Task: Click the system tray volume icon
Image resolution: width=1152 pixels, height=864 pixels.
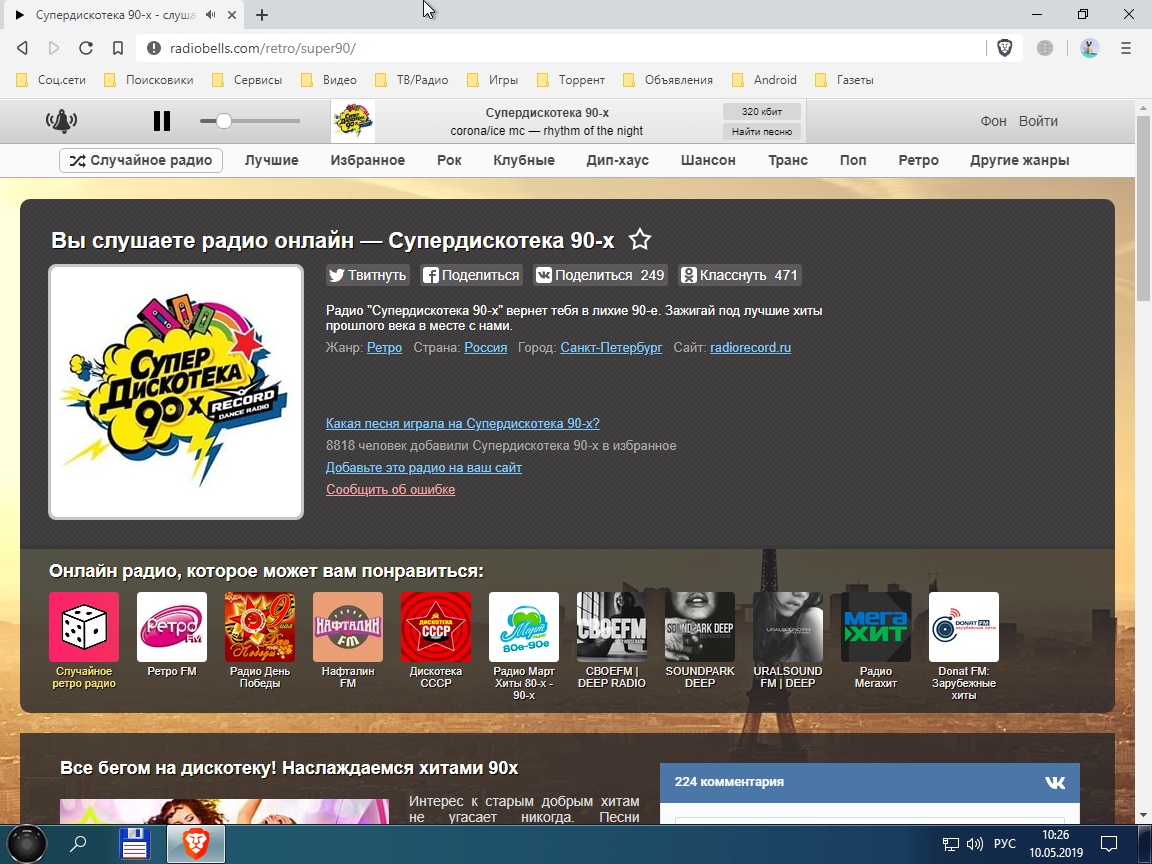Action: (975, 843)
